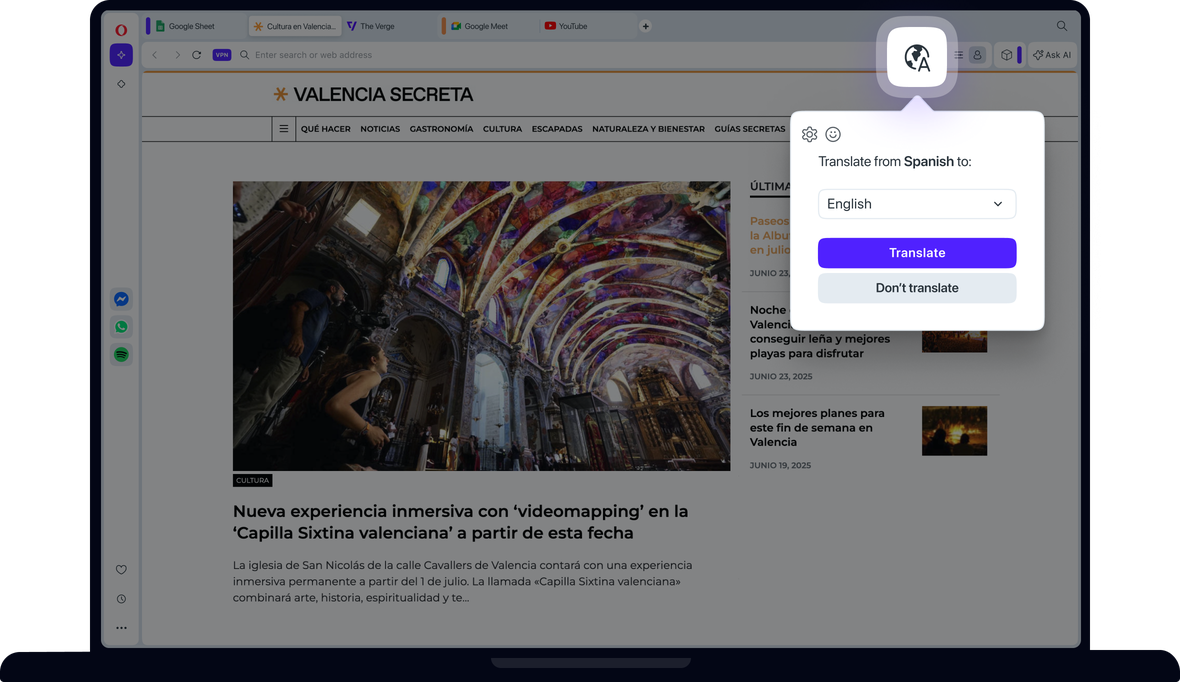Expand the site hamburger menu

click(284, 129)
